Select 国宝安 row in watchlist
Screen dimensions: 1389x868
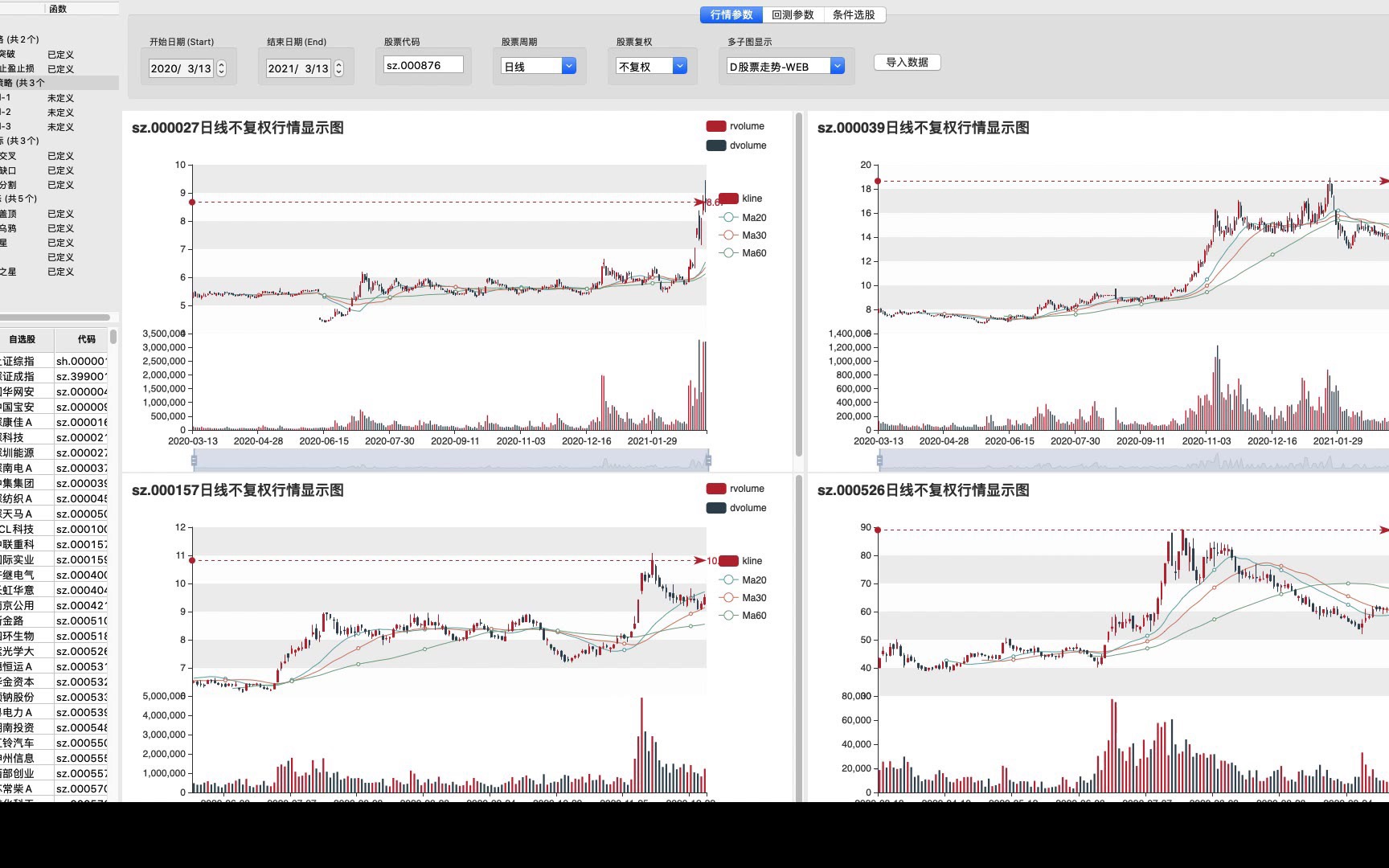[x=54, y=407]
